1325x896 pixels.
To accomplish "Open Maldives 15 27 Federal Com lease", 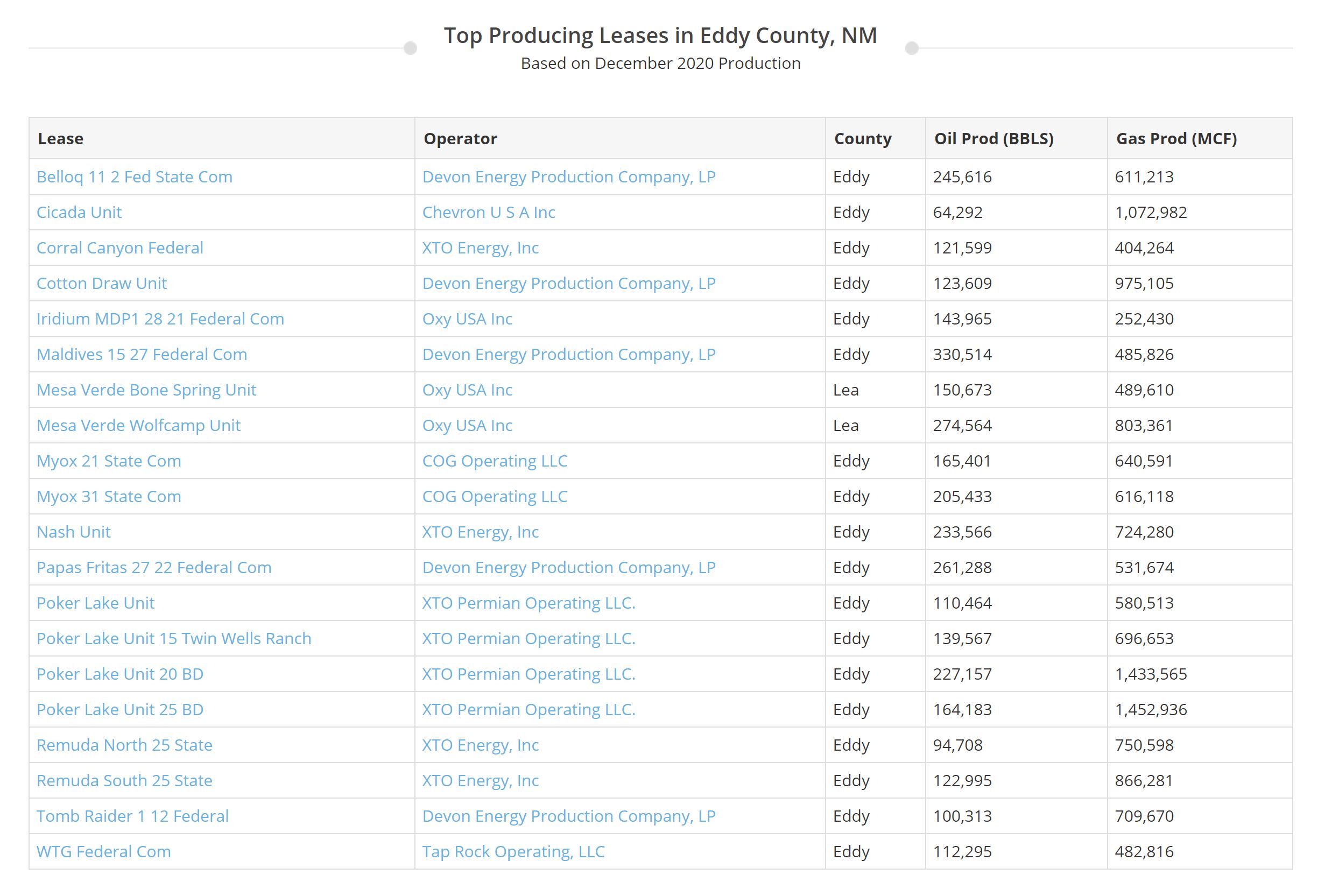I will point(142,355).
